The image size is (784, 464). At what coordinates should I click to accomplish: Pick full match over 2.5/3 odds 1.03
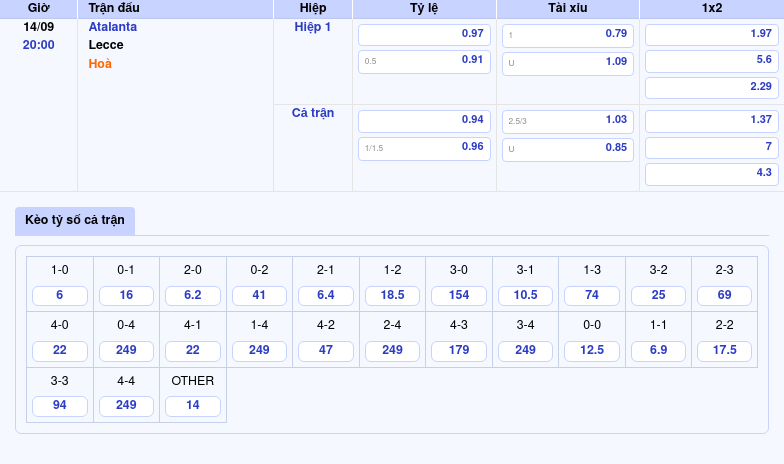tap(568, 122)
